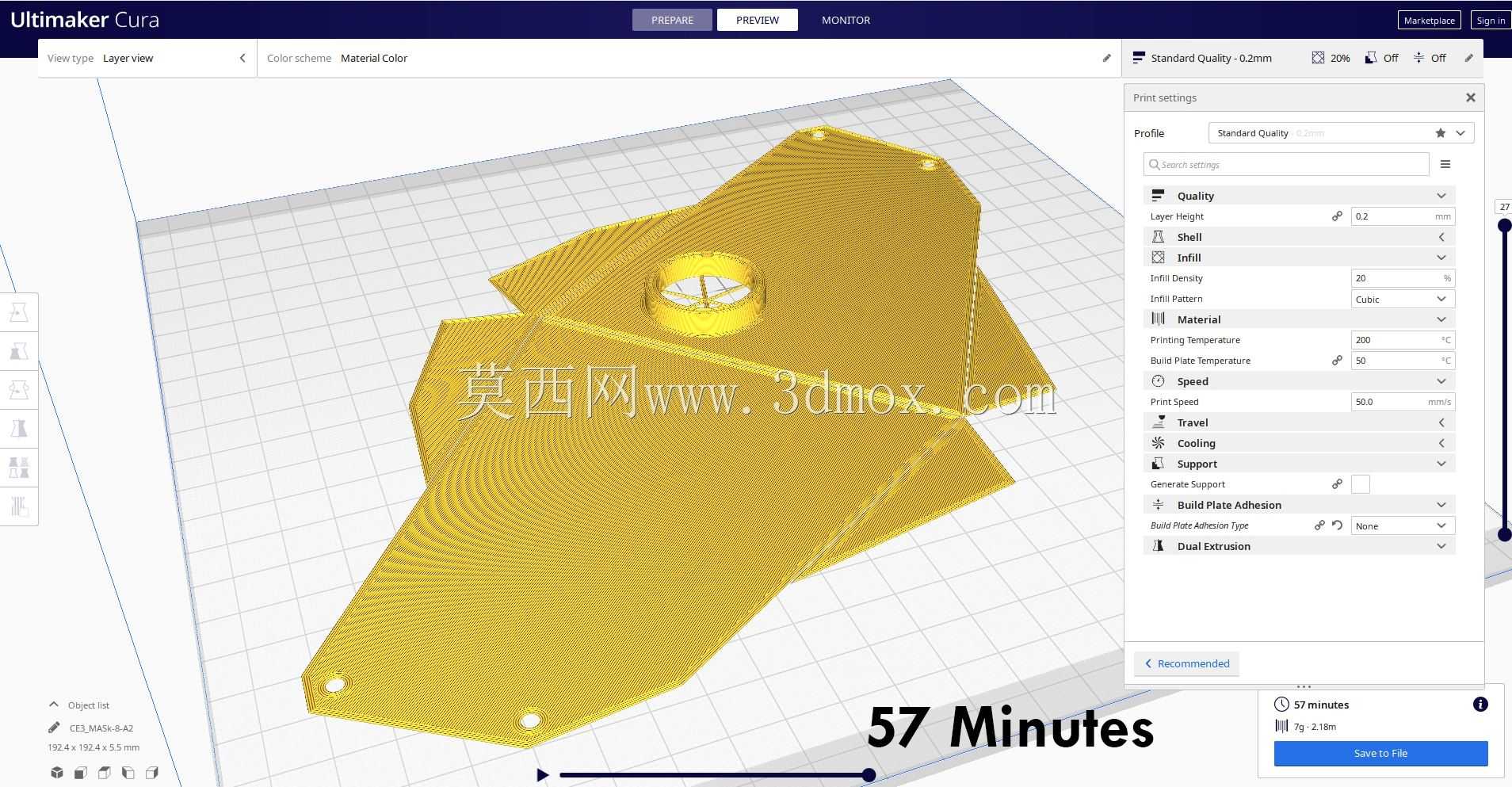
Task: Click Save to File
Action: (x=1380, y=754)
